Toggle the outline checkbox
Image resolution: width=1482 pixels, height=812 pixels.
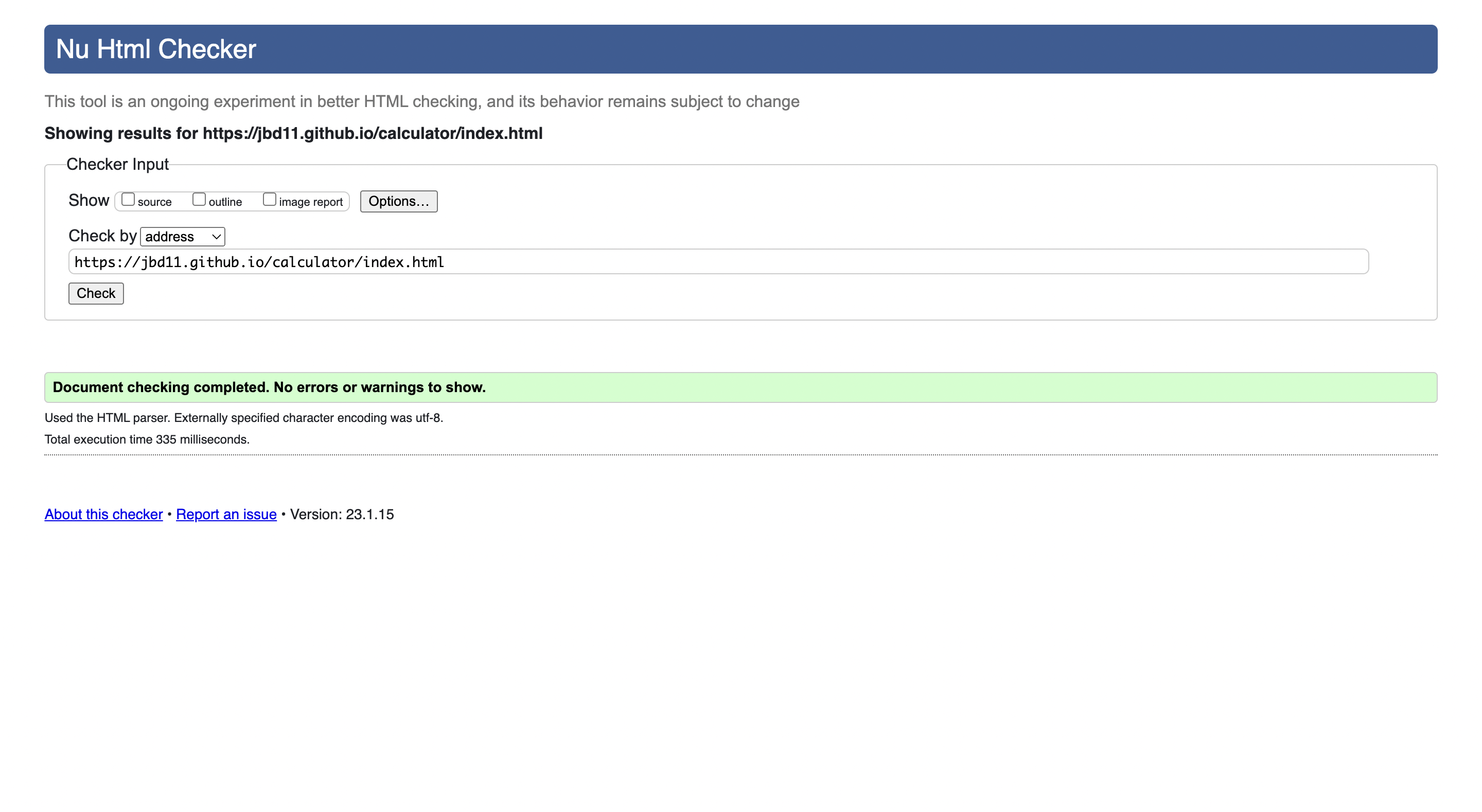point(199,199)
